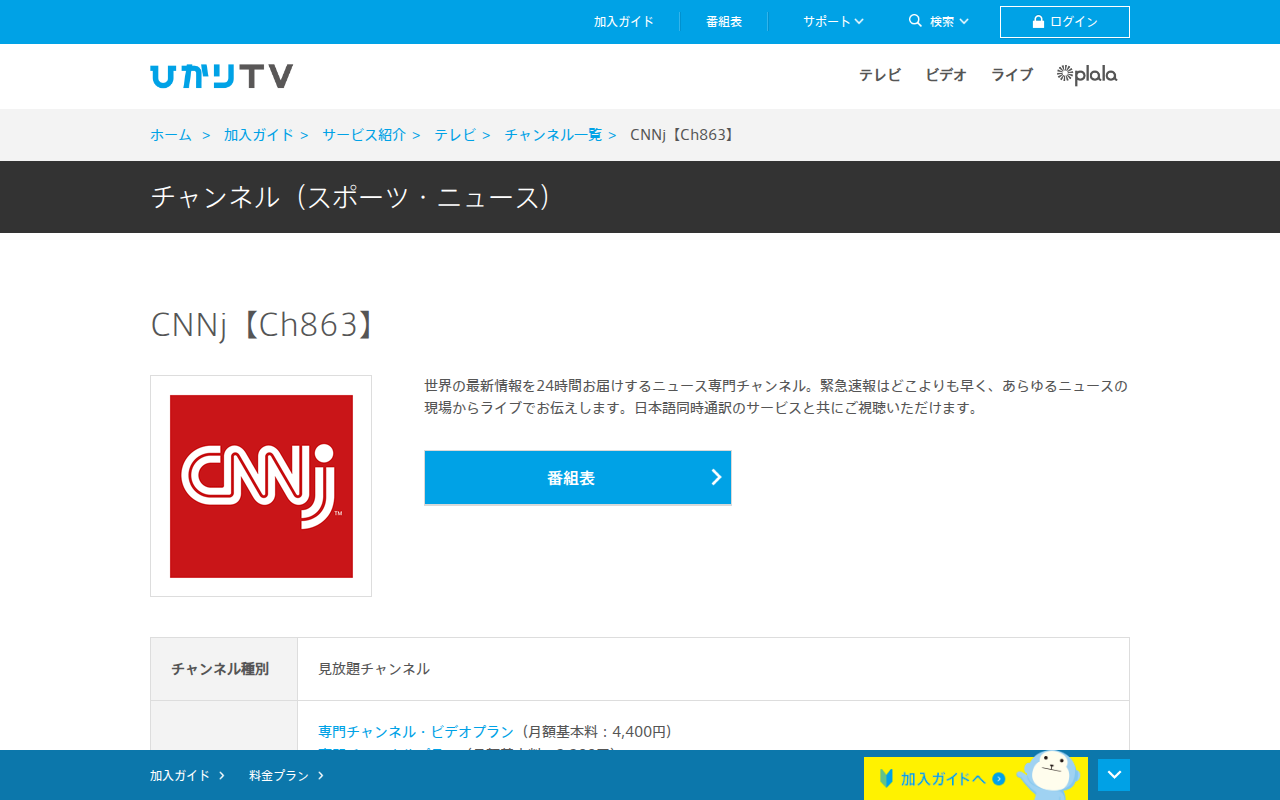The image size is (1280, 800).
Task: Click the blue 番組表 button
Action: click(x=578, y=478)
